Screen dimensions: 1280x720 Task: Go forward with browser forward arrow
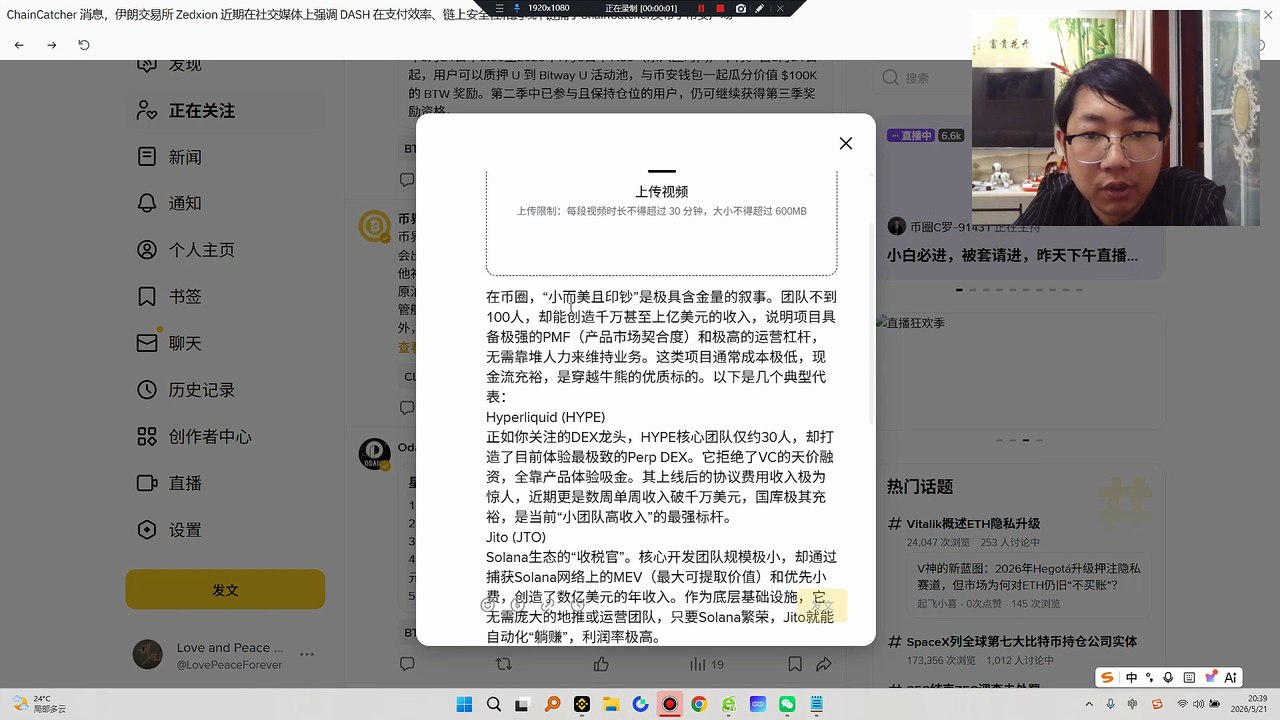click(x=52, y=45)
